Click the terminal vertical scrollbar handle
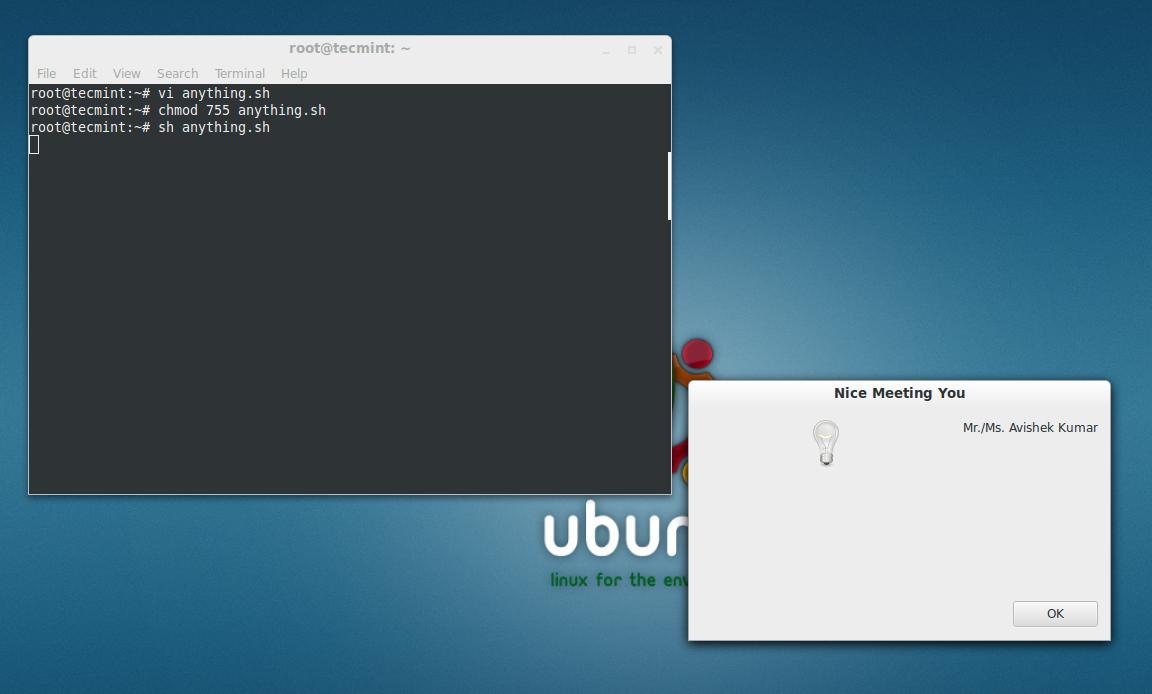1152x694 pixels. pos(669,186)
